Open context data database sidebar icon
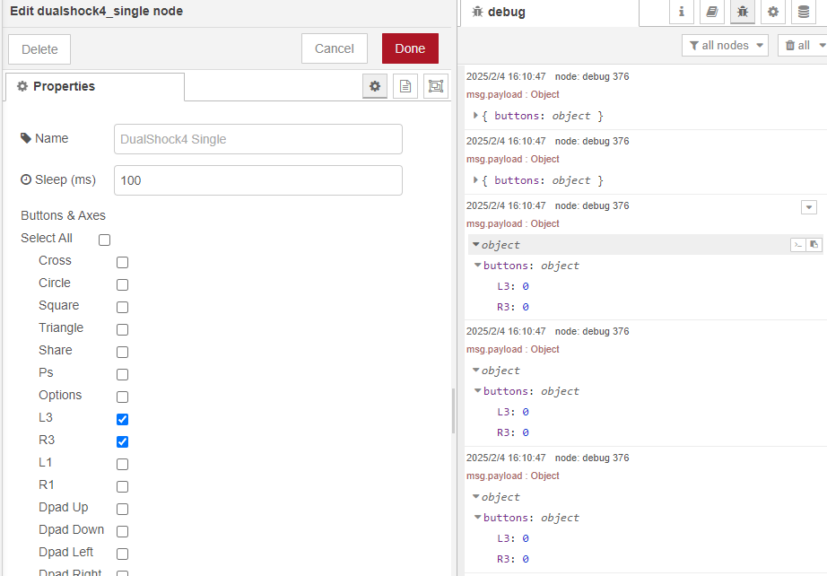The height and width of the screenshot is (576, 827). 804,12
